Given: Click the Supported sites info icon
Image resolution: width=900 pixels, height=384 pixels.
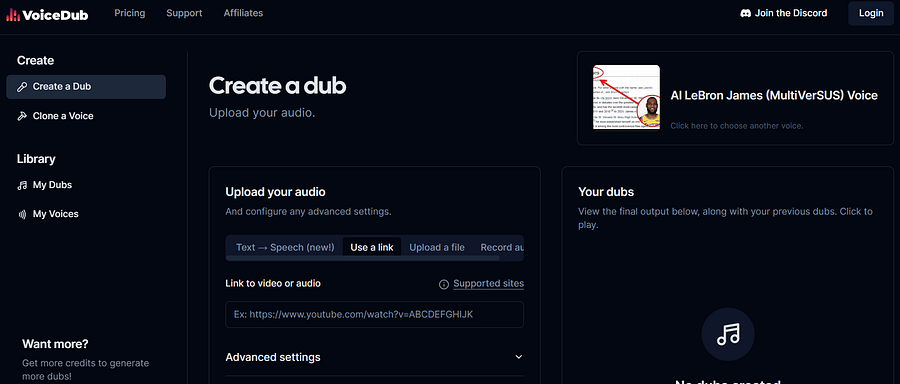Looking at the screenshot, I should tap(444, 284).
